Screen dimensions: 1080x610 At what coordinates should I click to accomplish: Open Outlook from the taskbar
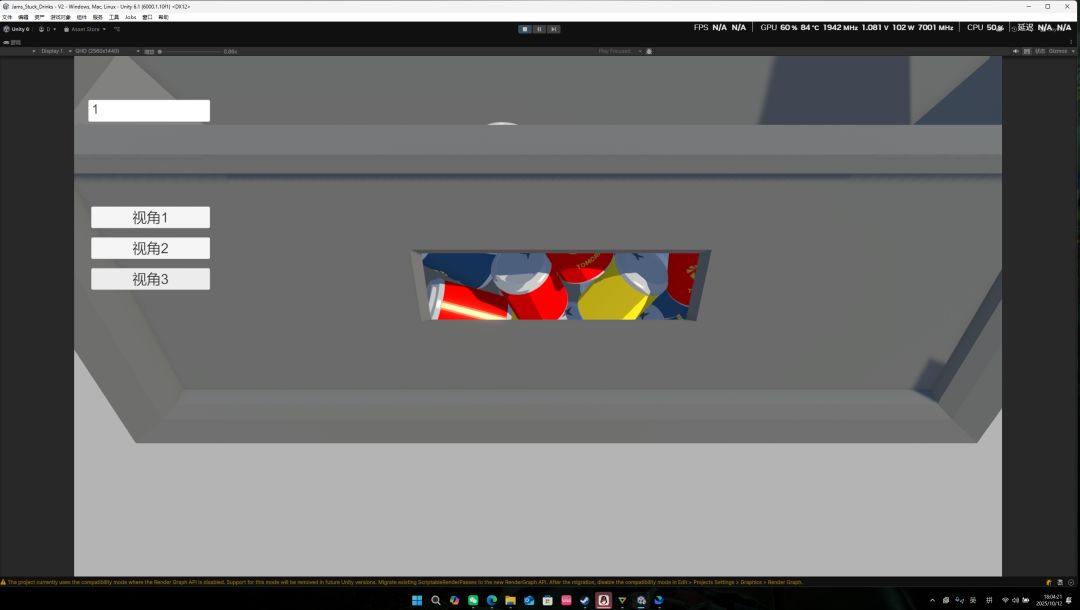(528, 600)
